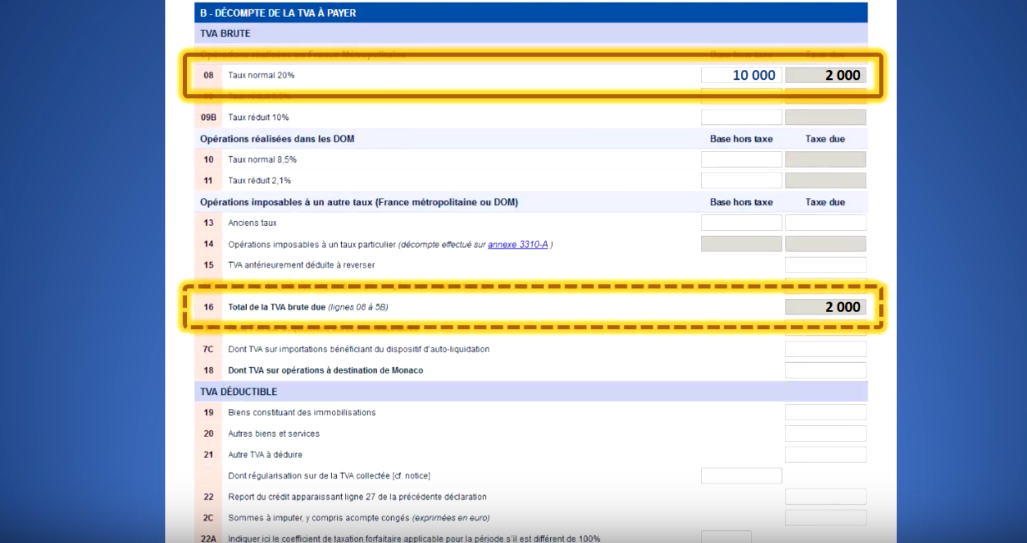Select line 13 Anciens taux taxe due field
The image size is (1027, 543).
point(825,223)
